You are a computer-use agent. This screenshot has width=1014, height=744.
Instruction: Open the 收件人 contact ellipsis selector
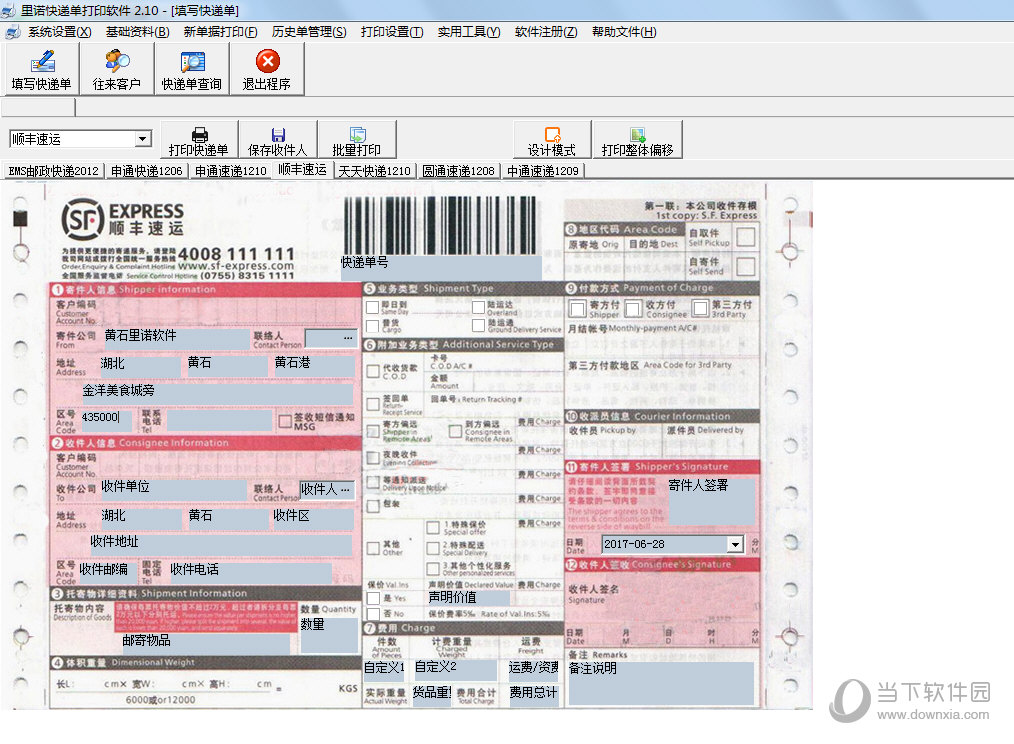pos(346,490)
